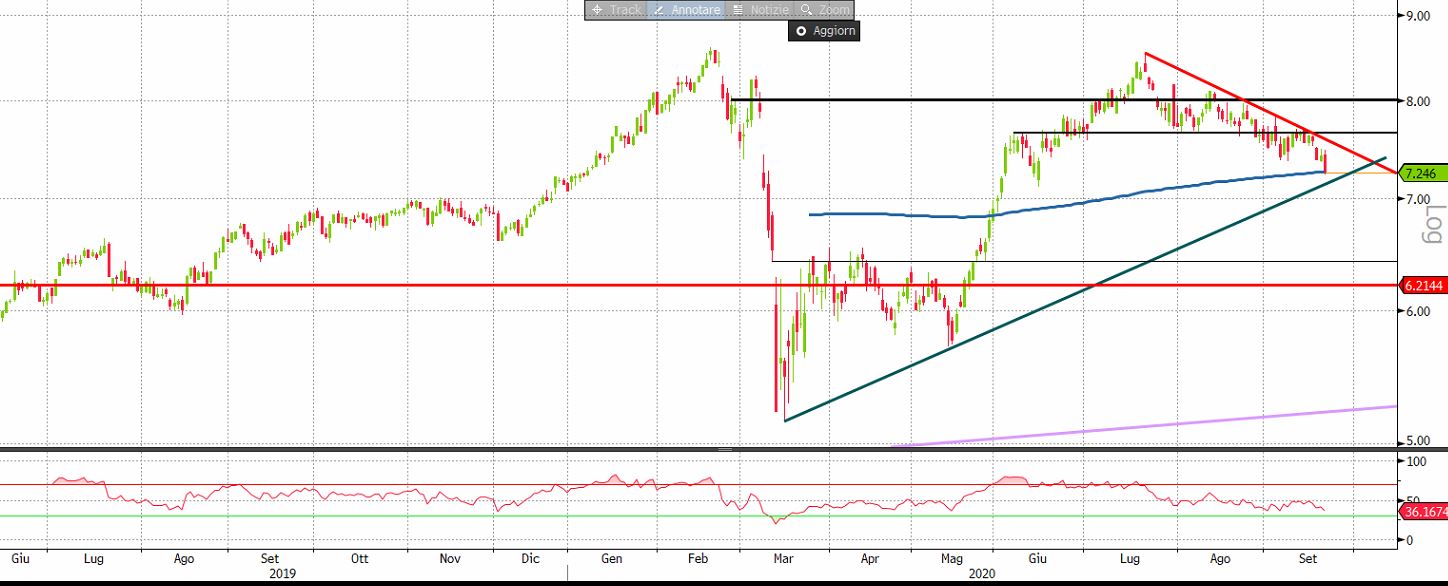Select the Annotare pencil tool
The height and width of the screenshot is (586, 1448).
point(685,10)
